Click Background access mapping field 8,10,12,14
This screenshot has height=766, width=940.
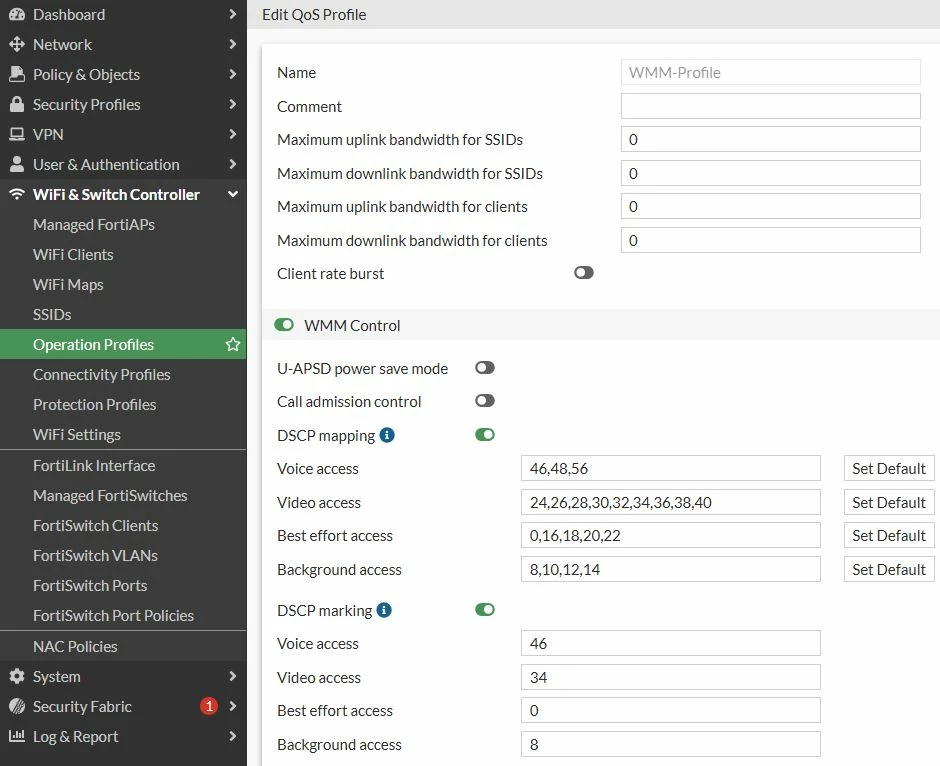tap(671, 569)
